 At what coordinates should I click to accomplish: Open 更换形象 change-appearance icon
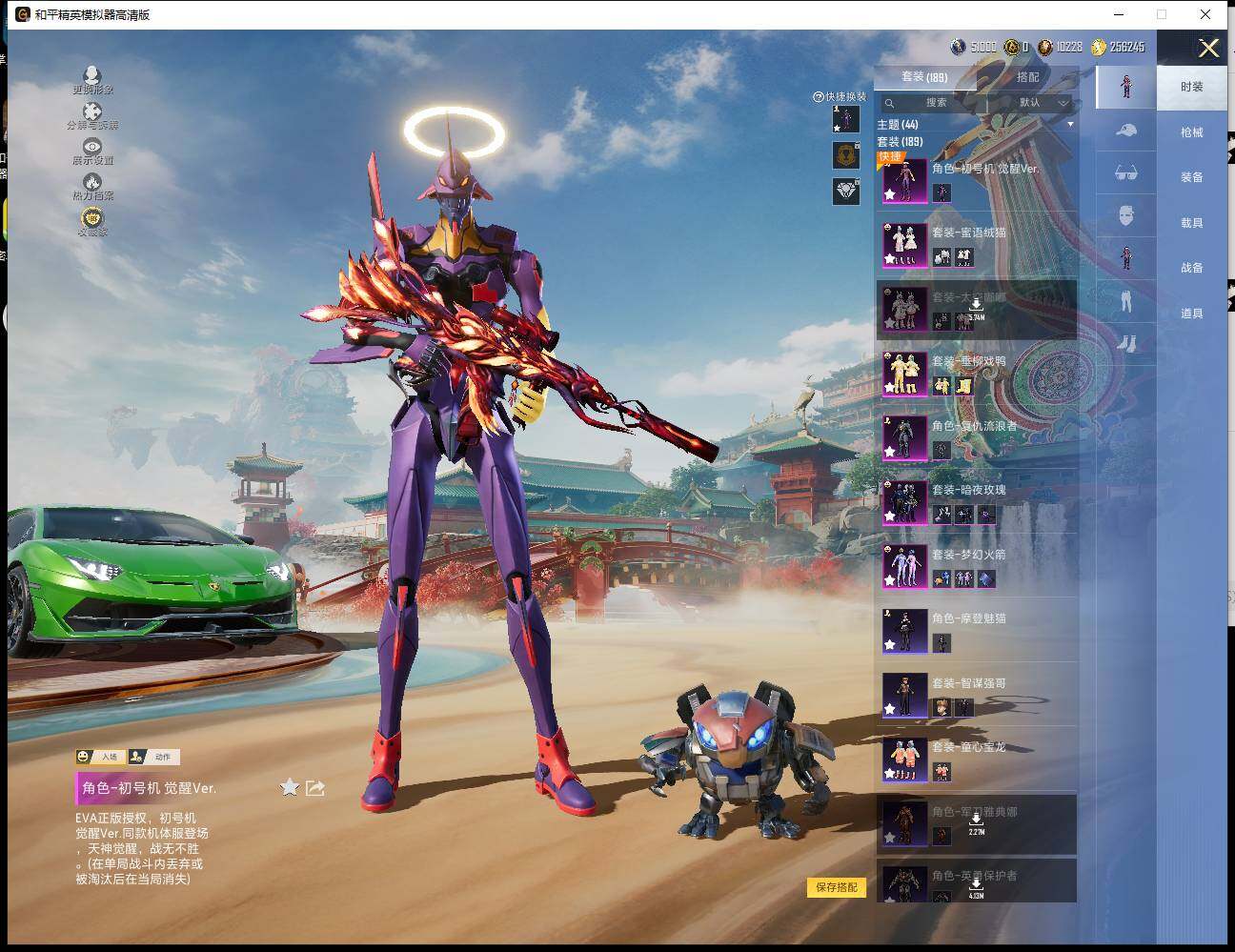[92, 75]
